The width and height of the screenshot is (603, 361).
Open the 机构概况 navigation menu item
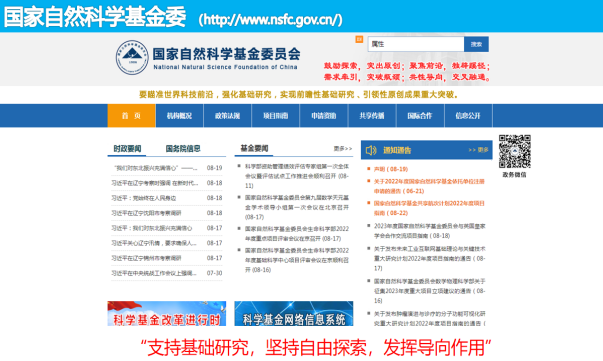click(x=179, y=116)
